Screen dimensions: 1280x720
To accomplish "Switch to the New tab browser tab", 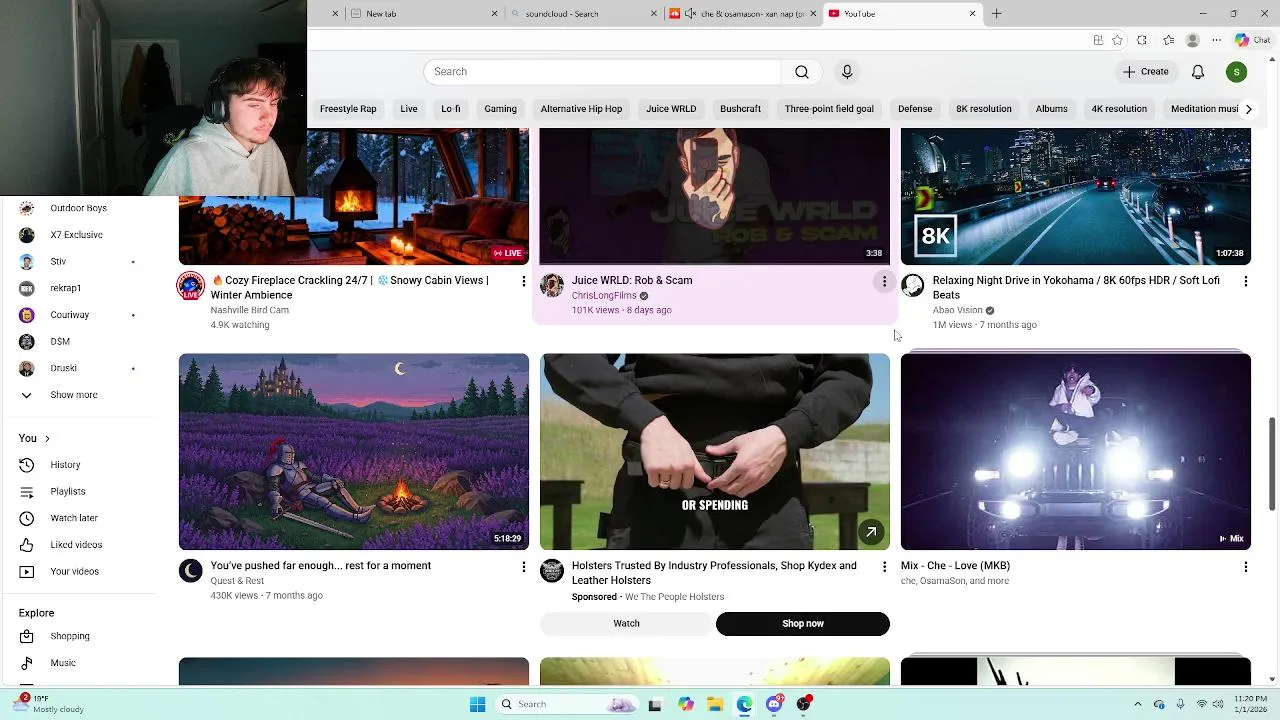I will click(x=424, y=14).
